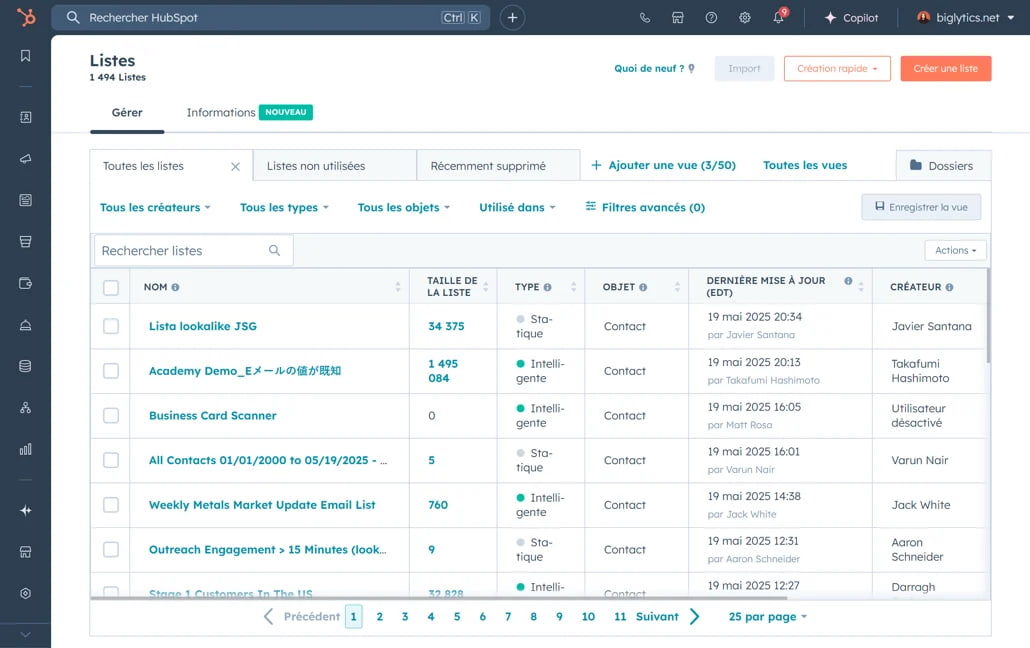Check the Academy Demo row checkbox
1030x648 pixels.
(111, 371)
